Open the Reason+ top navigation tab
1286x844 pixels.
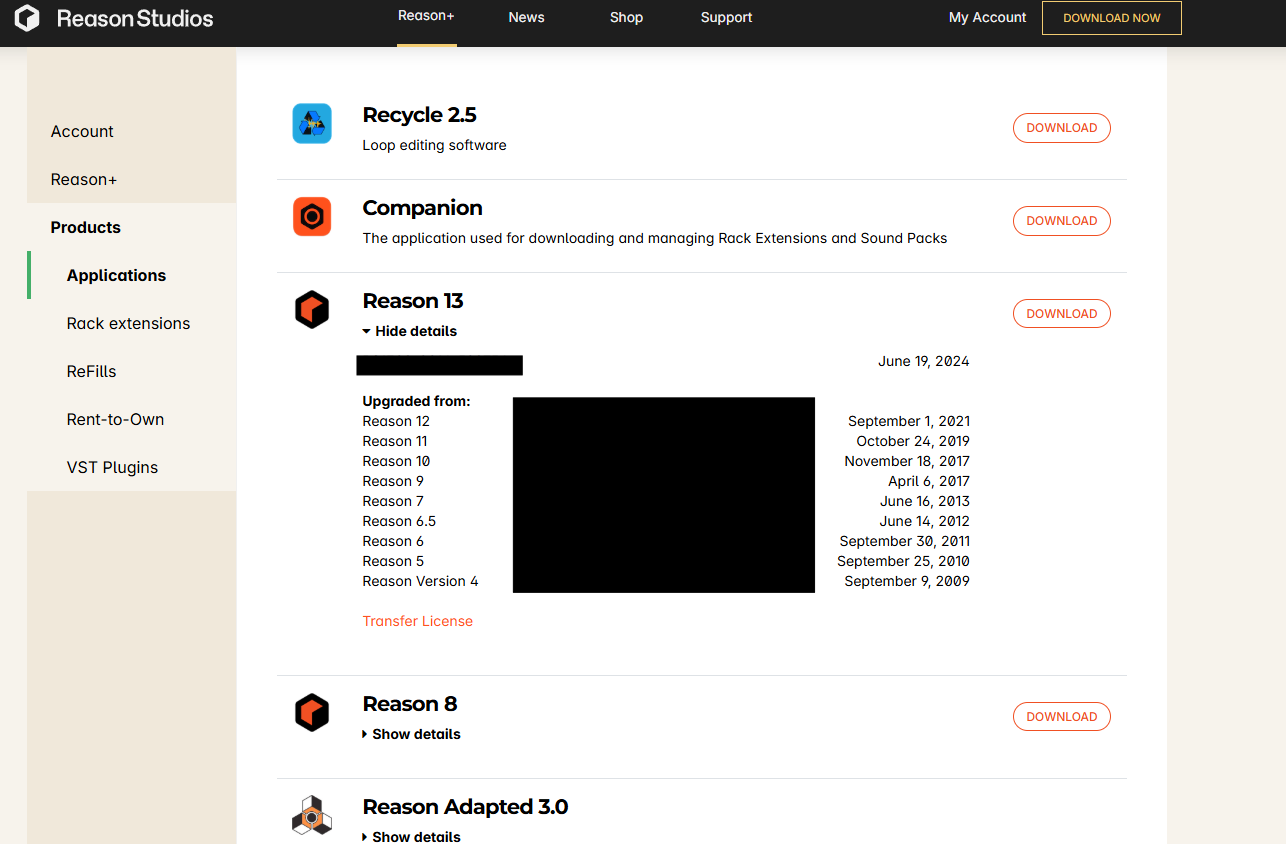pos(426,16)
